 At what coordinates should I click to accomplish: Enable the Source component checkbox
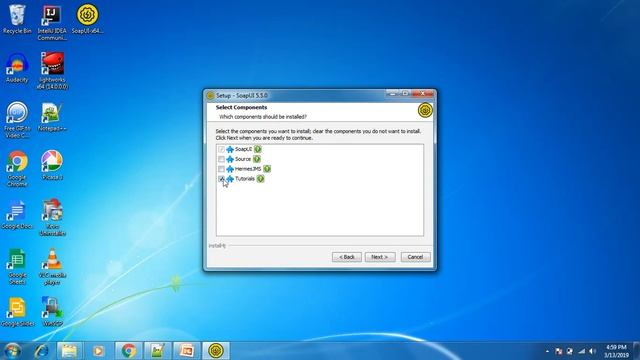[x=221, y=159]
